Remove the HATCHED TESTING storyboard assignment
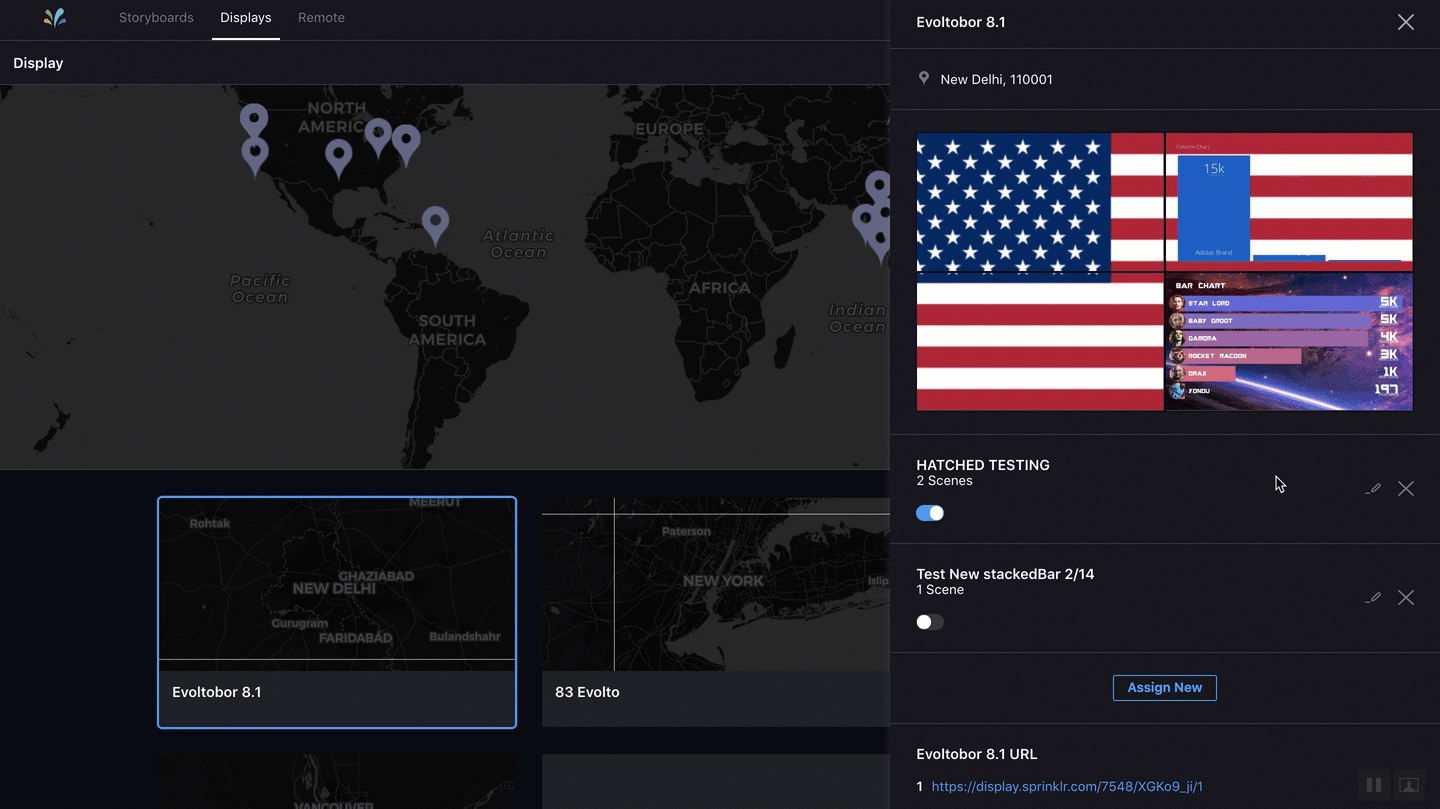The image size is (1440, 809). point(1406,489)
